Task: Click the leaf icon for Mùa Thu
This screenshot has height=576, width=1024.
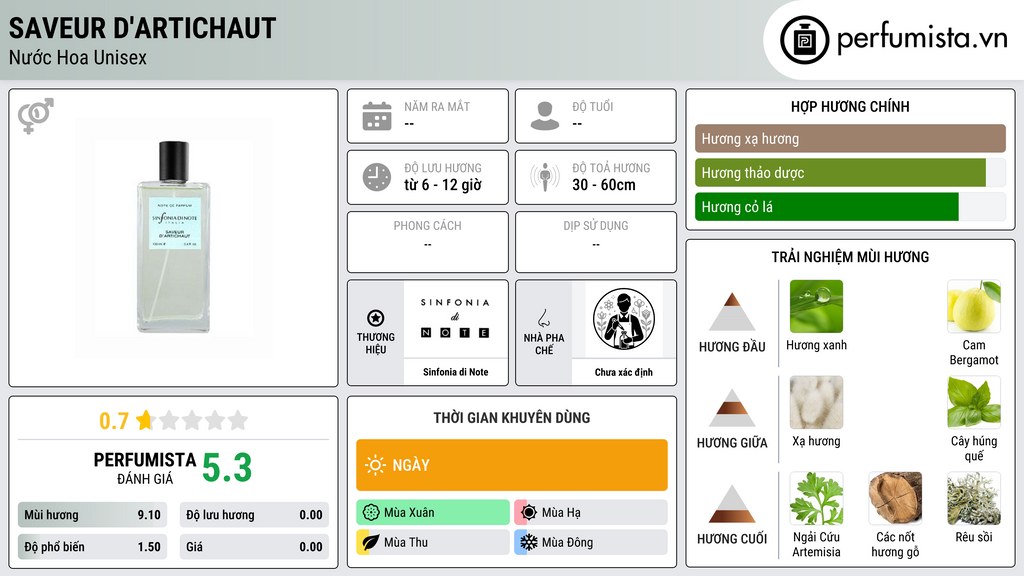Action: pyautogui.click(x=370, y=542)
